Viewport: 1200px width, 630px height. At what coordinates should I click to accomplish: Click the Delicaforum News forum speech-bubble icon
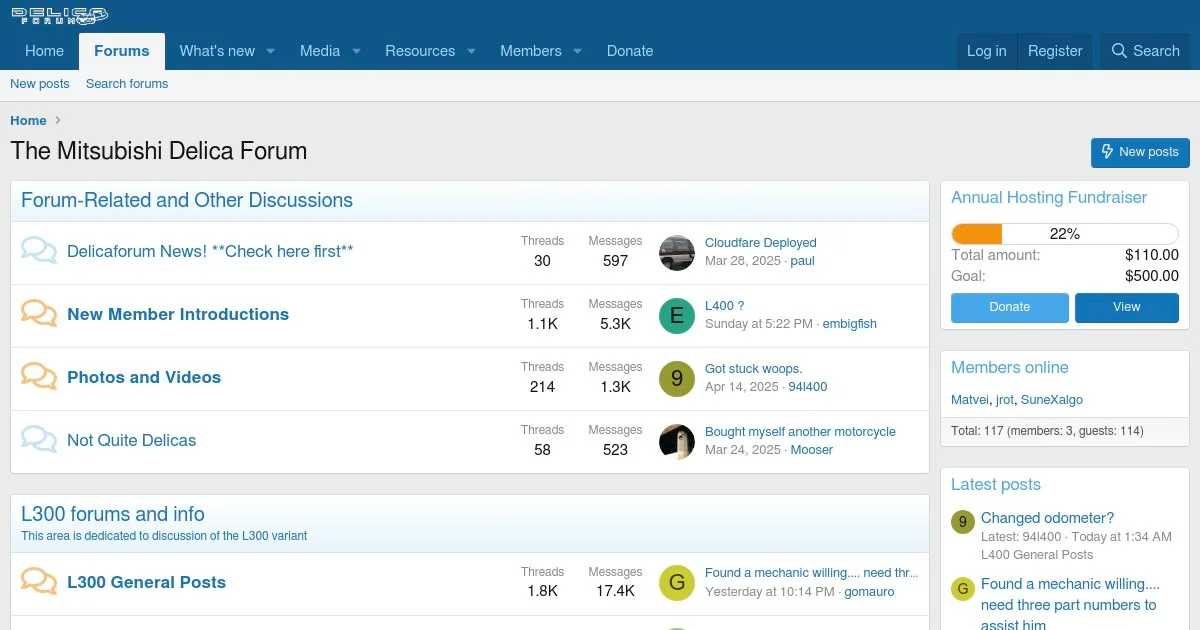[x=39, y=251]
